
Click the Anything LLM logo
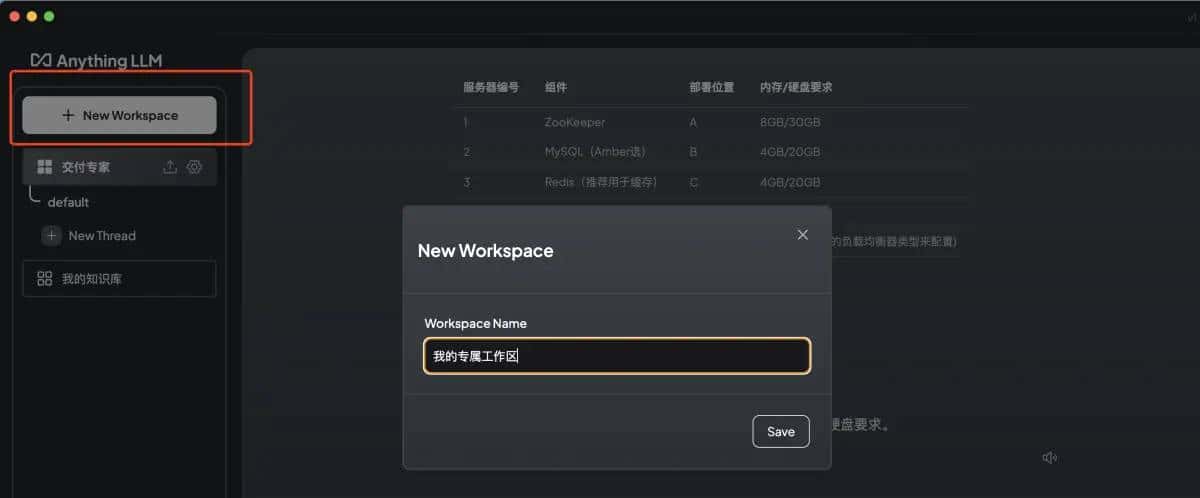click(x=96, y=61)
